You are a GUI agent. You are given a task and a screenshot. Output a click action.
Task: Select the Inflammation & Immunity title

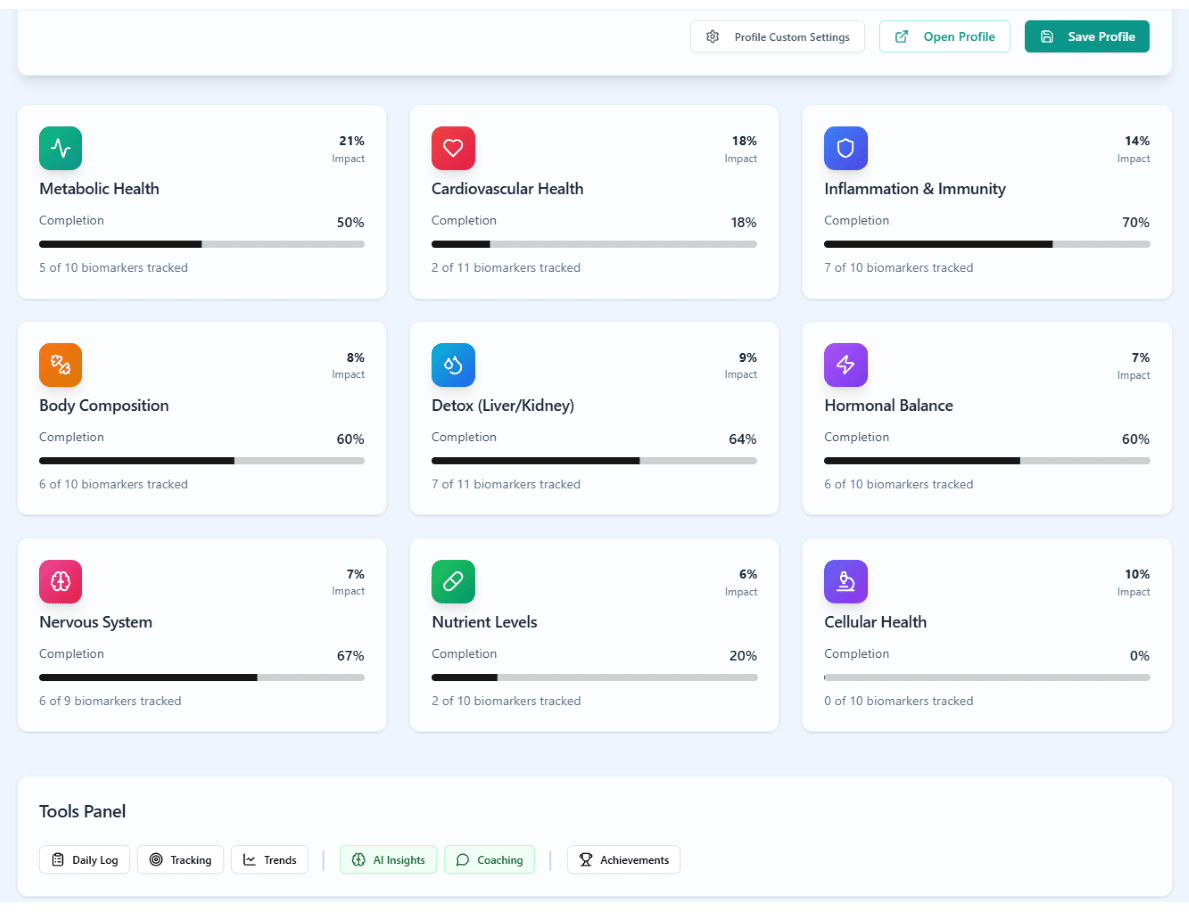(915, 189)
